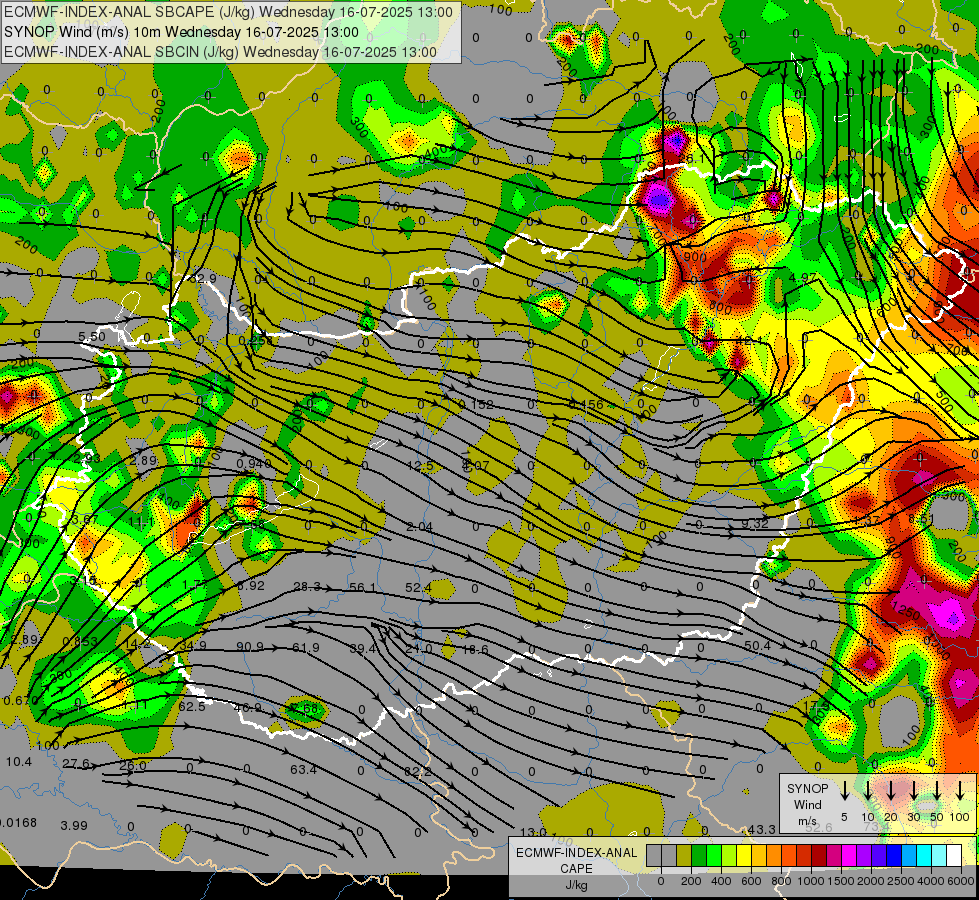Click the 'CAPE' label in bottom legend
979x900 pixels.
pos(576,869)
